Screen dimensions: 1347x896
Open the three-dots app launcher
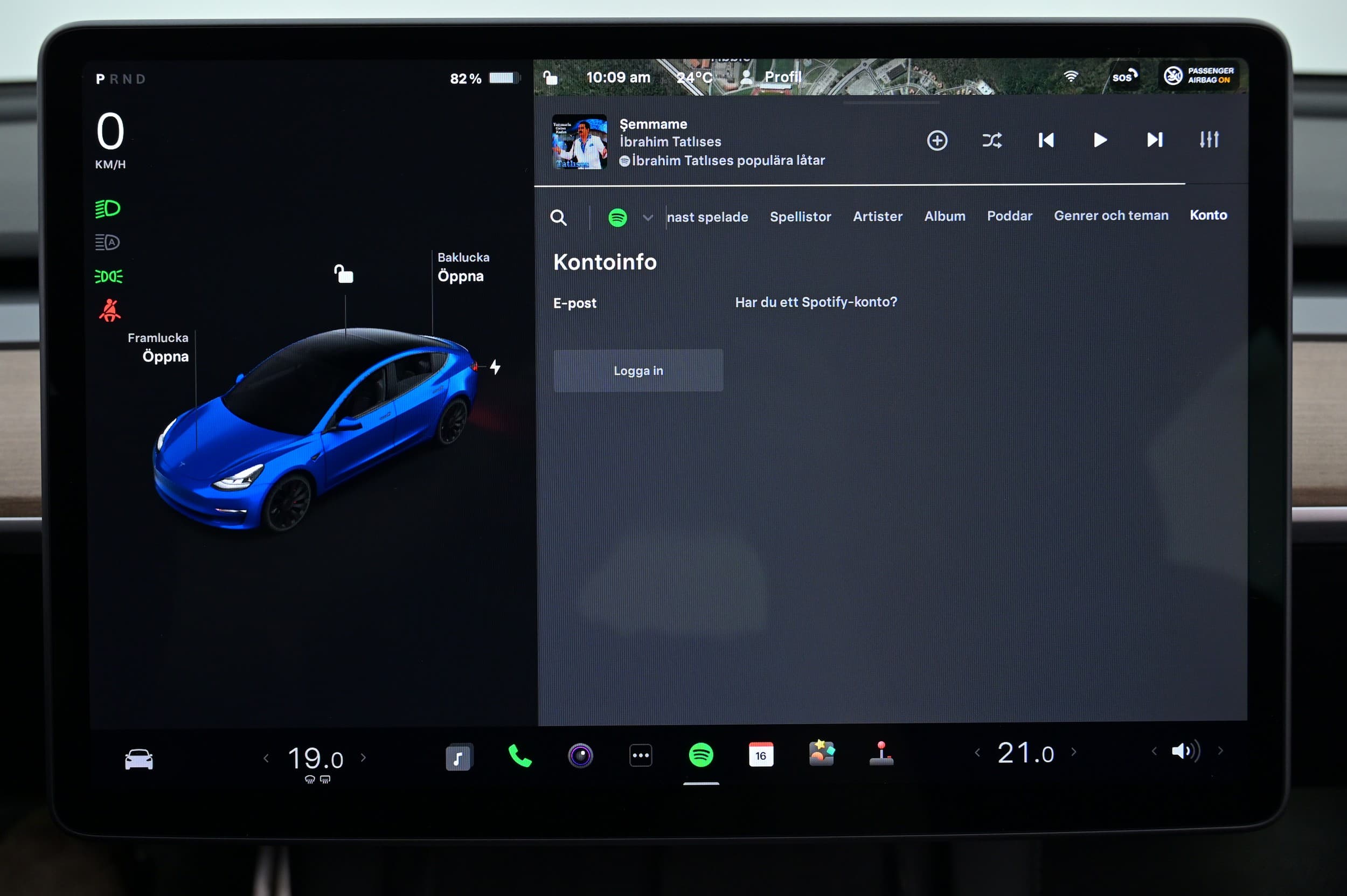(x=641, y=755)
